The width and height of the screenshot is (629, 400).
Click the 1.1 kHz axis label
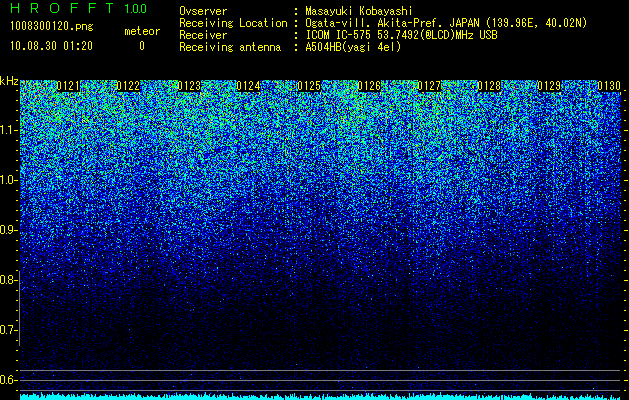(x=8, y=130)
